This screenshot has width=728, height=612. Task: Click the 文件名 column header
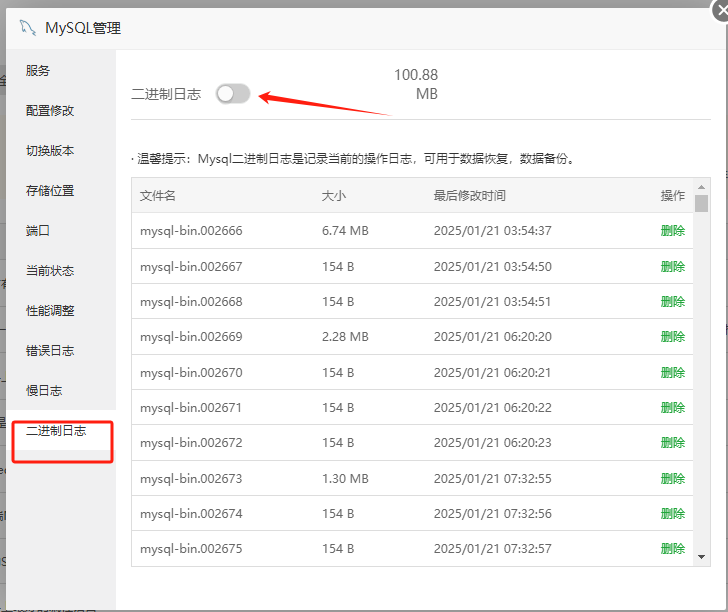click(x=158, y=195)
